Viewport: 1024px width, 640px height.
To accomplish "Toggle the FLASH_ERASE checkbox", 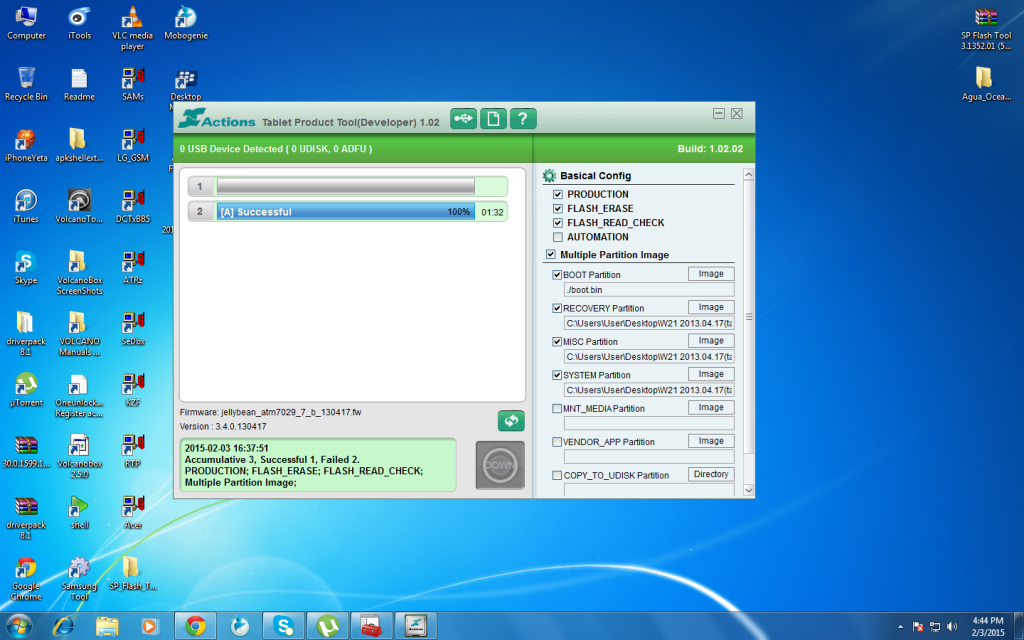I will click(x=558, y=209).
